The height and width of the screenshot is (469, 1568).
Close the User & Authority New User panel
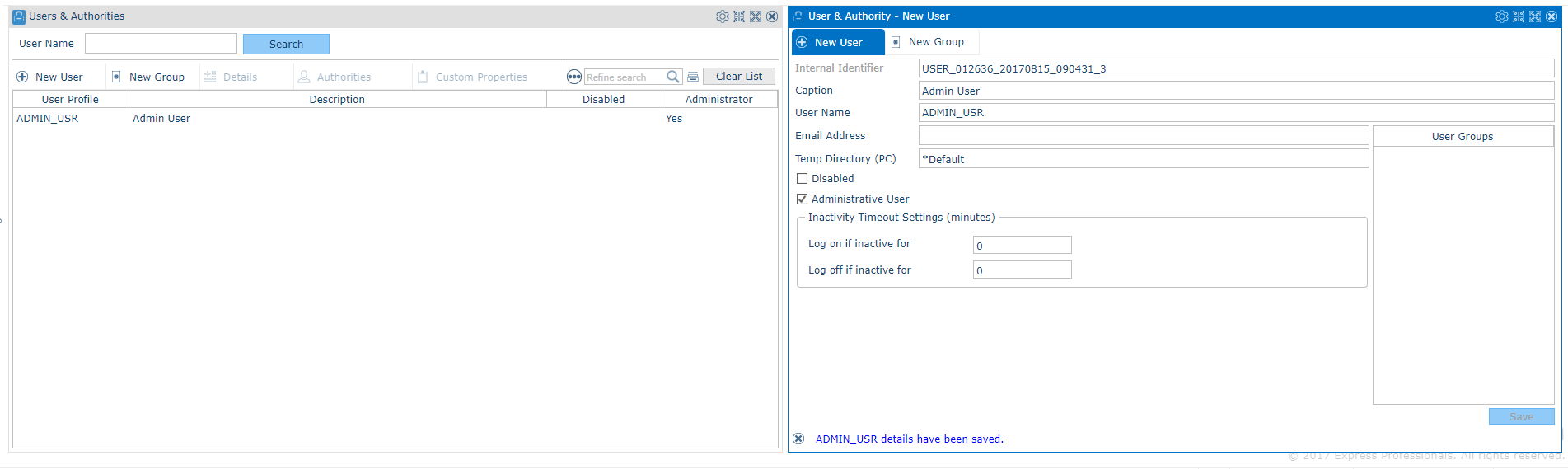coord(1552,16)
